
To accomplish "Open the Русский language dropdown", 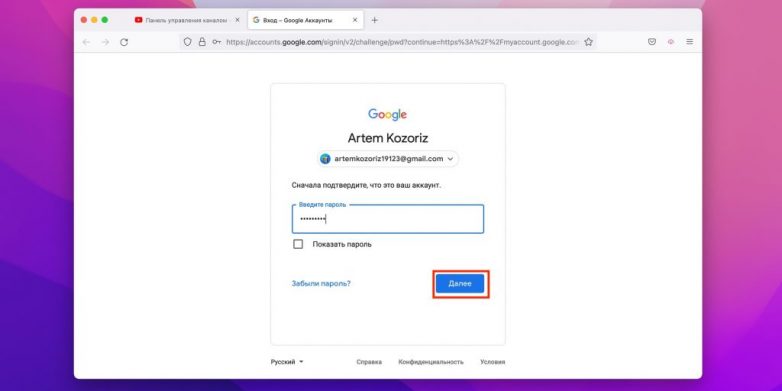I will click(x=287, y=362).
